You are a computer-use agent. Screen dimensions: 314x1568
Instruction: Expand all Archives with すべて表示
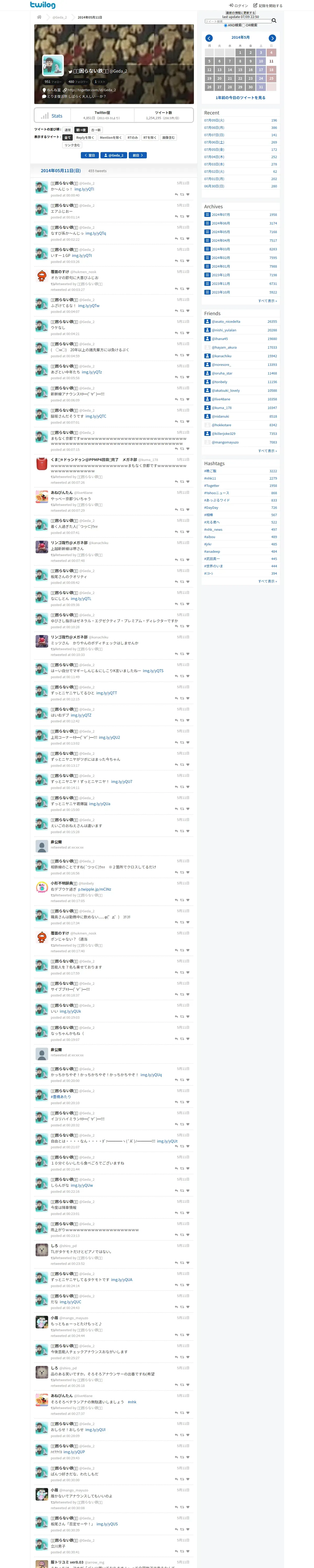click(x=267, y=301)
